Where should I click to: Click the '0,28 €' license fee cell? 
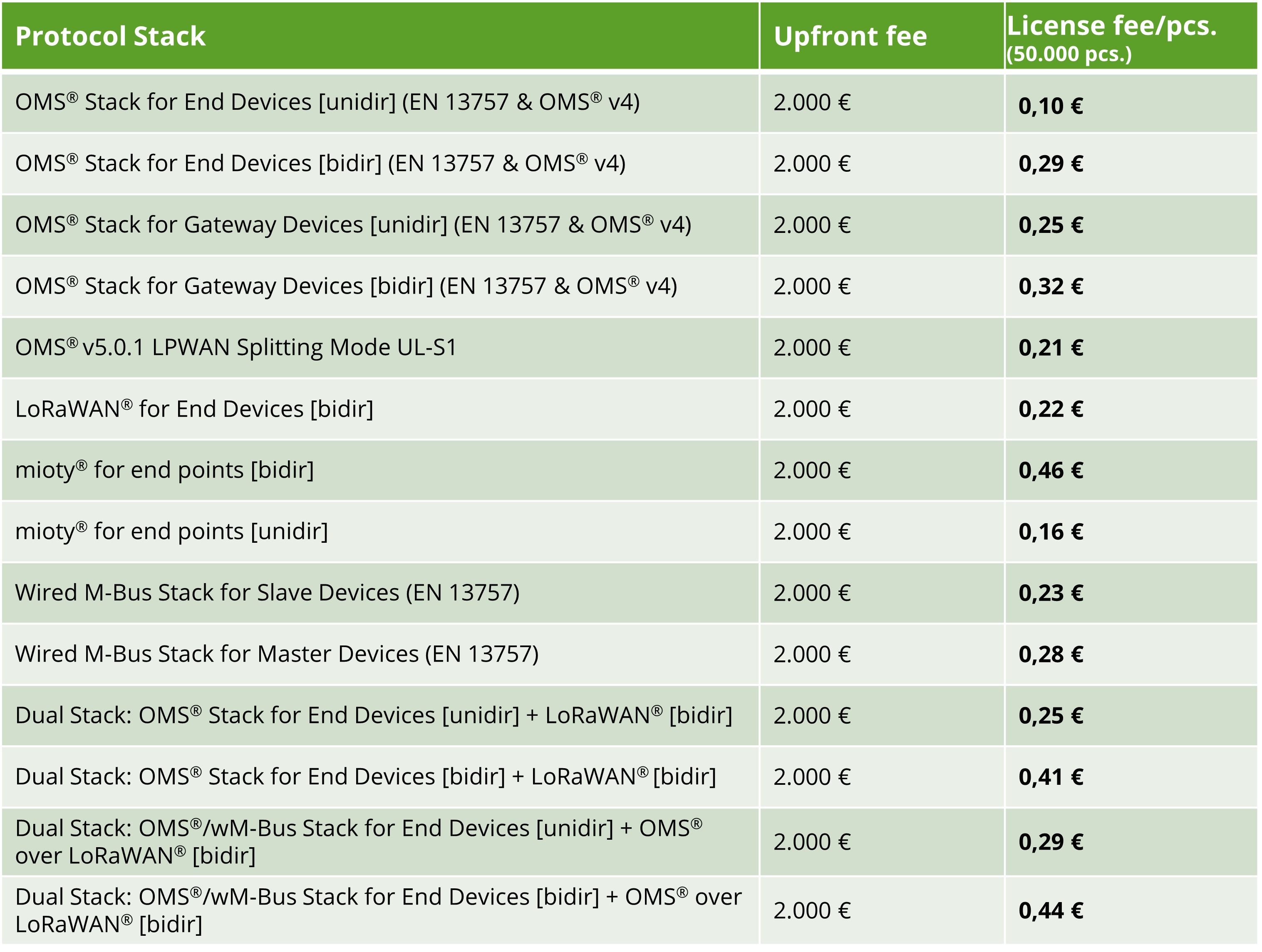(x=1051, y=654)
